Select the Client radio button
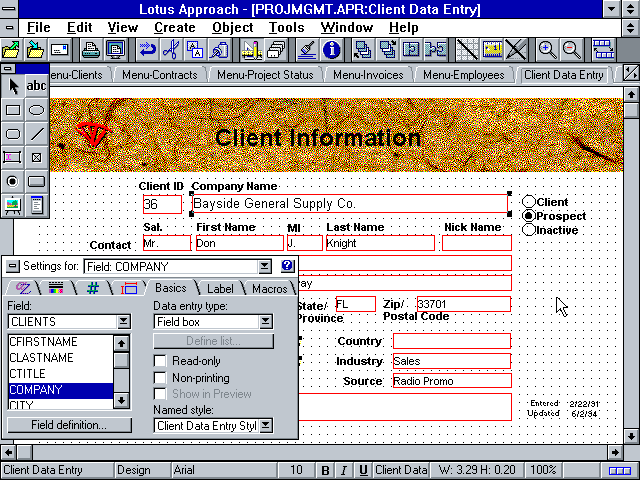The width and height of the screenshot is (640, 480). click(x=529, y=202)
